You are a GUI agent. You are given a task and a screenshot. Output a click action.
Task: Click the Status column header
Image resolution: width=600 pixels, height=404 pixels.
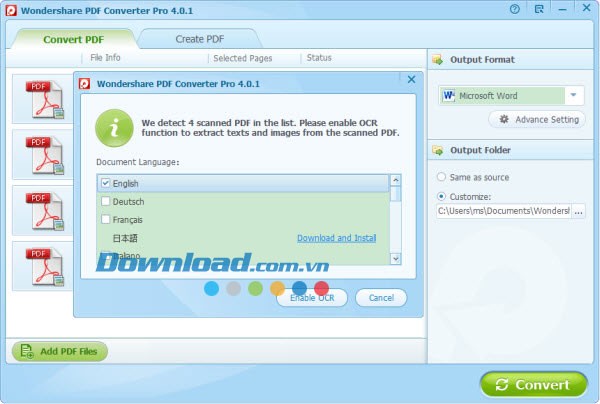319,58
